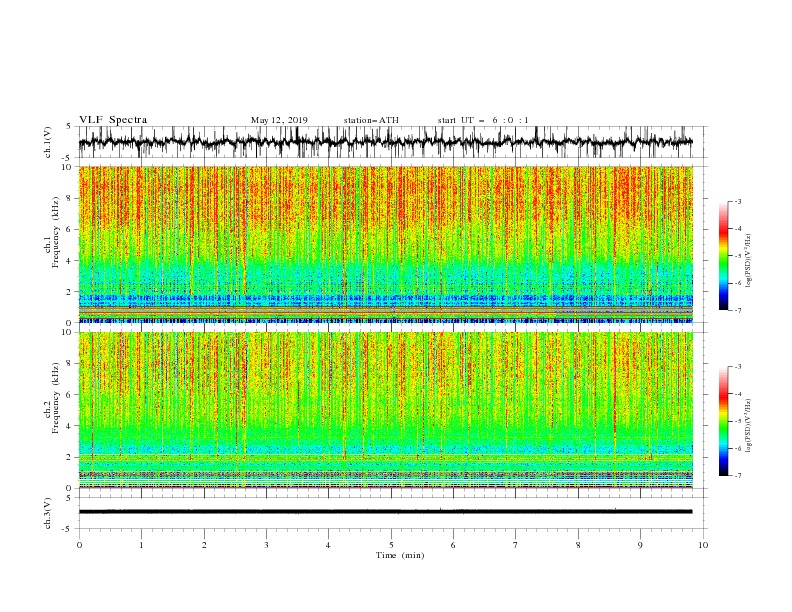Click inside the ch.2 spectrogram panel
792x612 pixels.
point(385,410)
